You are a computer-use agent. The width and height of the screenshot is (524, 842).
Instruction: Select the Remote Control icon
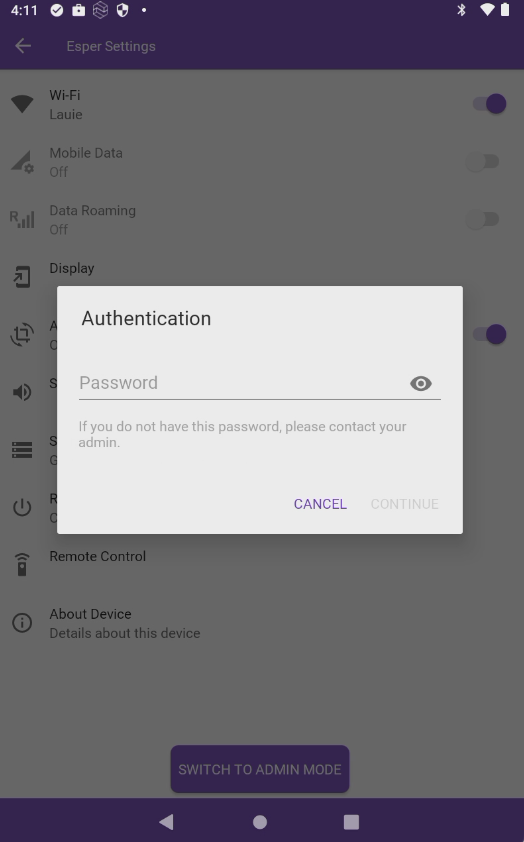tap(22, 564)
